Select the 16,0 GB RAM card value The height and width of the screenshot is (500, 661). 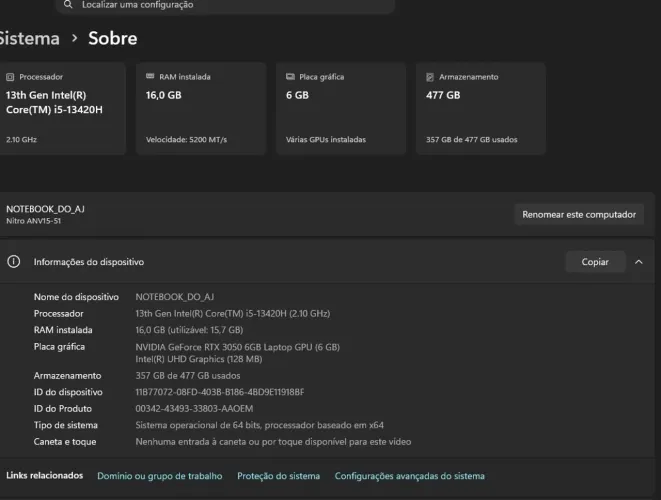[164, 95]
